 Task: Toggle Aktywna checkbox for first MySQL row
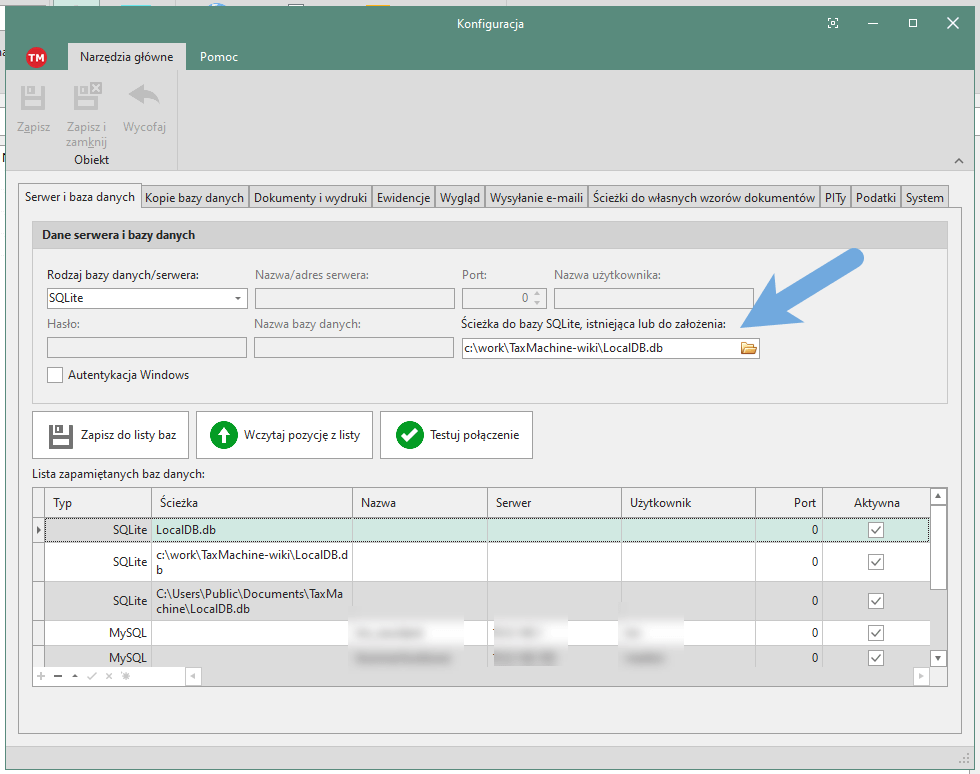point(876,633)
